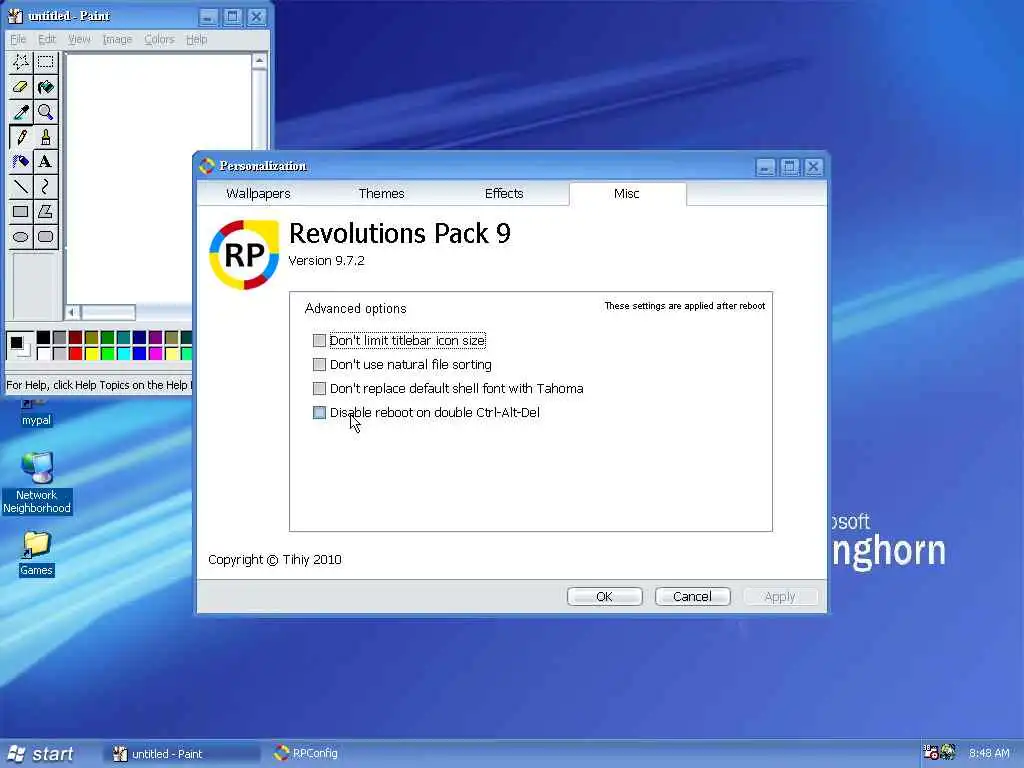Click the Paint title bar icon
The width and height of the screenshot is (1024, 768).
(x=15, y=16)
